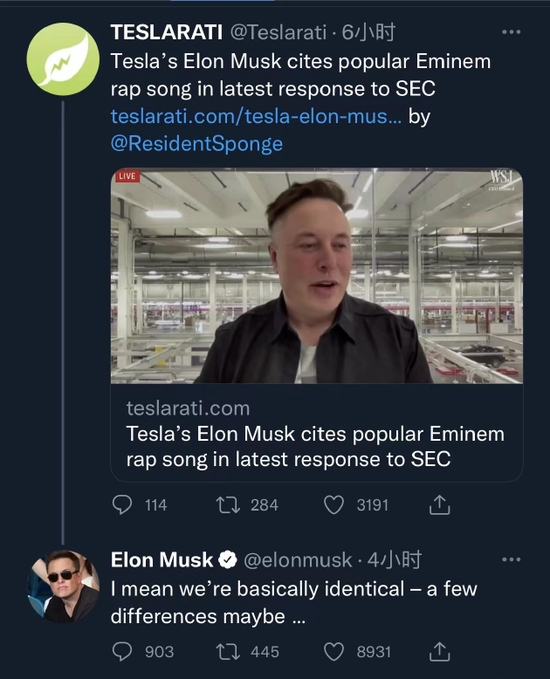Open Elon Musk's sunglasses profile avatar
The height and width of the screenshot is (679, 550).
[63, 586]
